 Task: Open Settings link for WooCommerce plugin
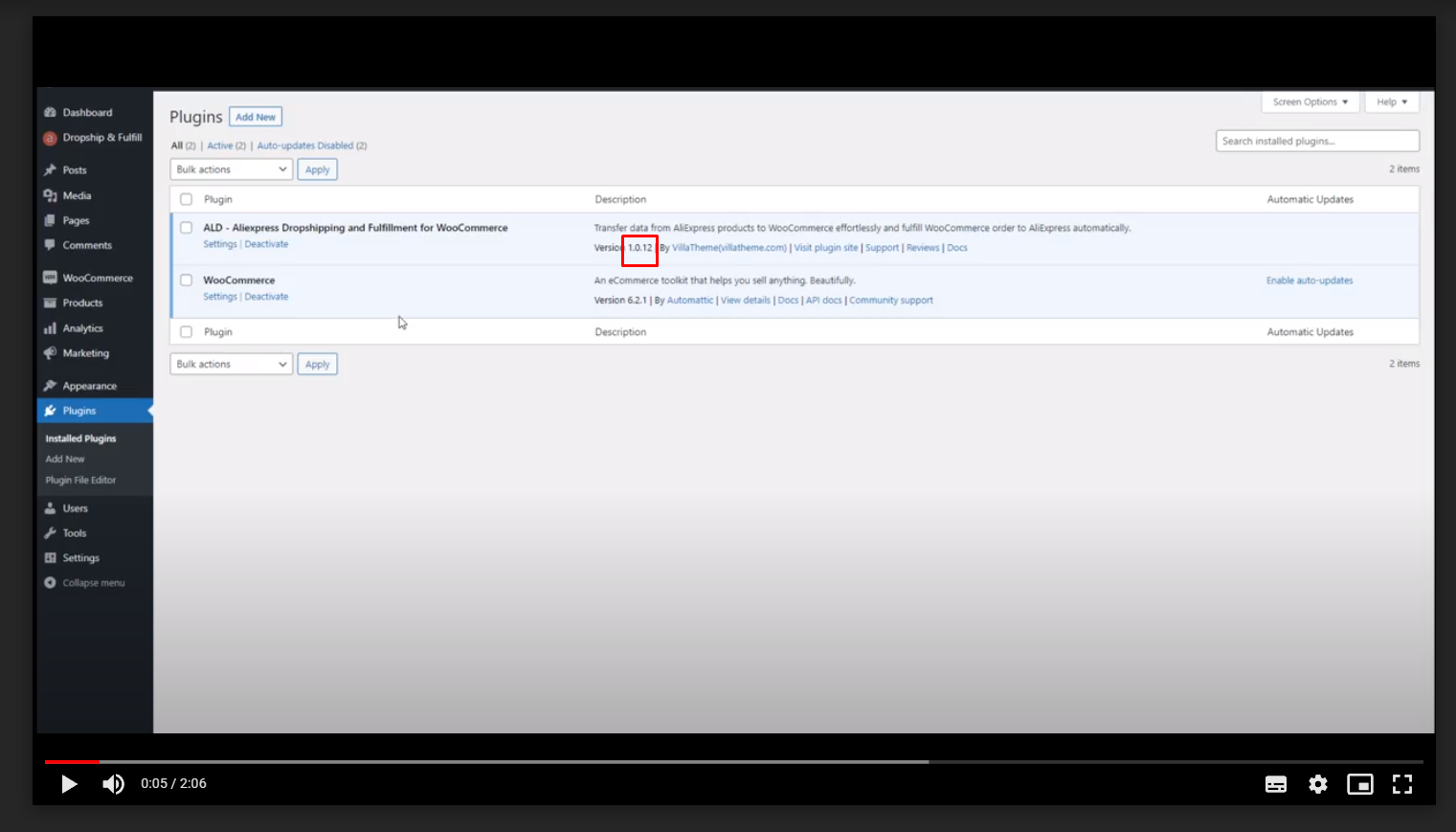pyautogui.click(x=220, y=297)
